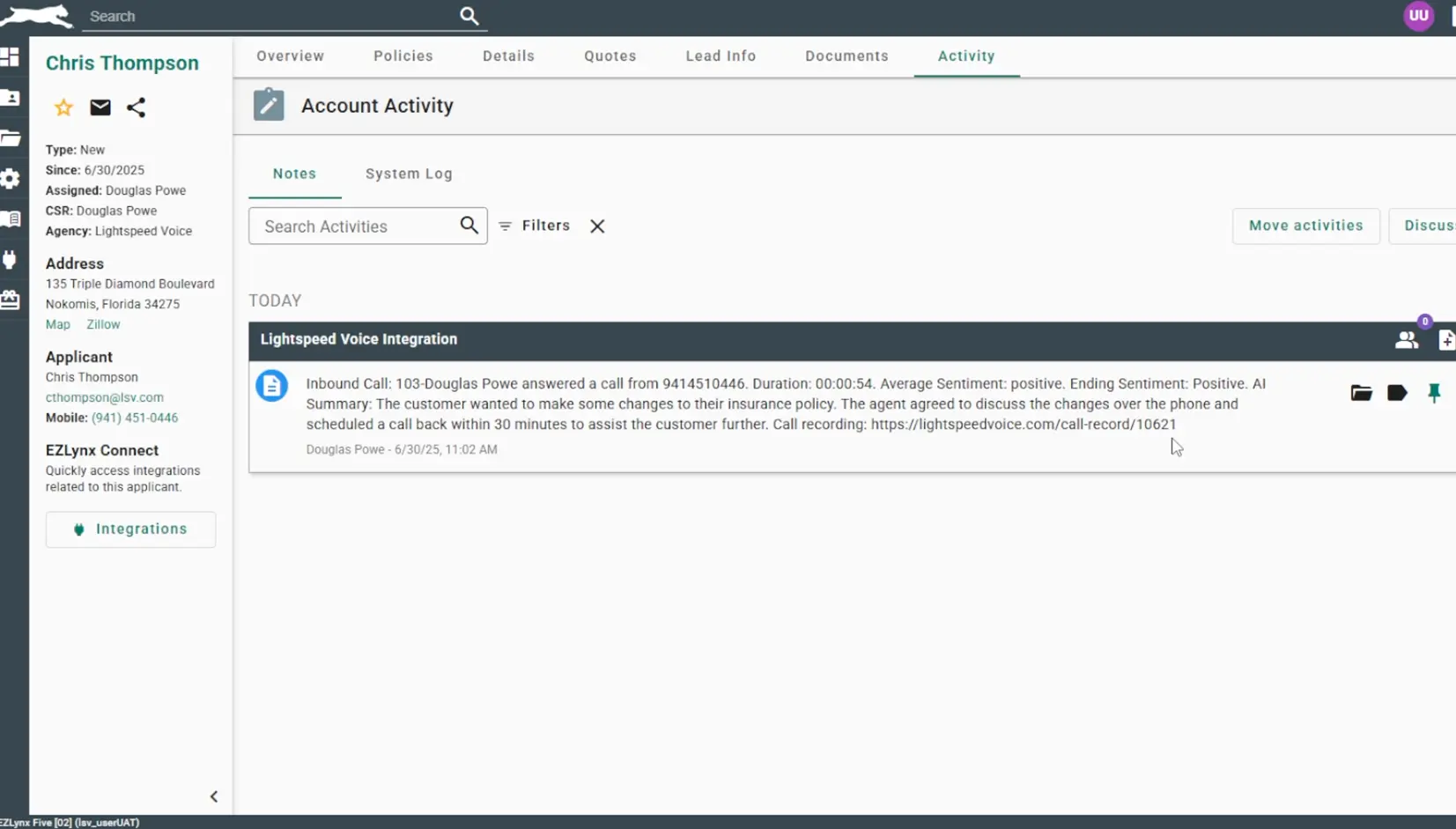Open the dashboard grid sidebar icon
This screenshot has height=829, width=1456.
11,57
